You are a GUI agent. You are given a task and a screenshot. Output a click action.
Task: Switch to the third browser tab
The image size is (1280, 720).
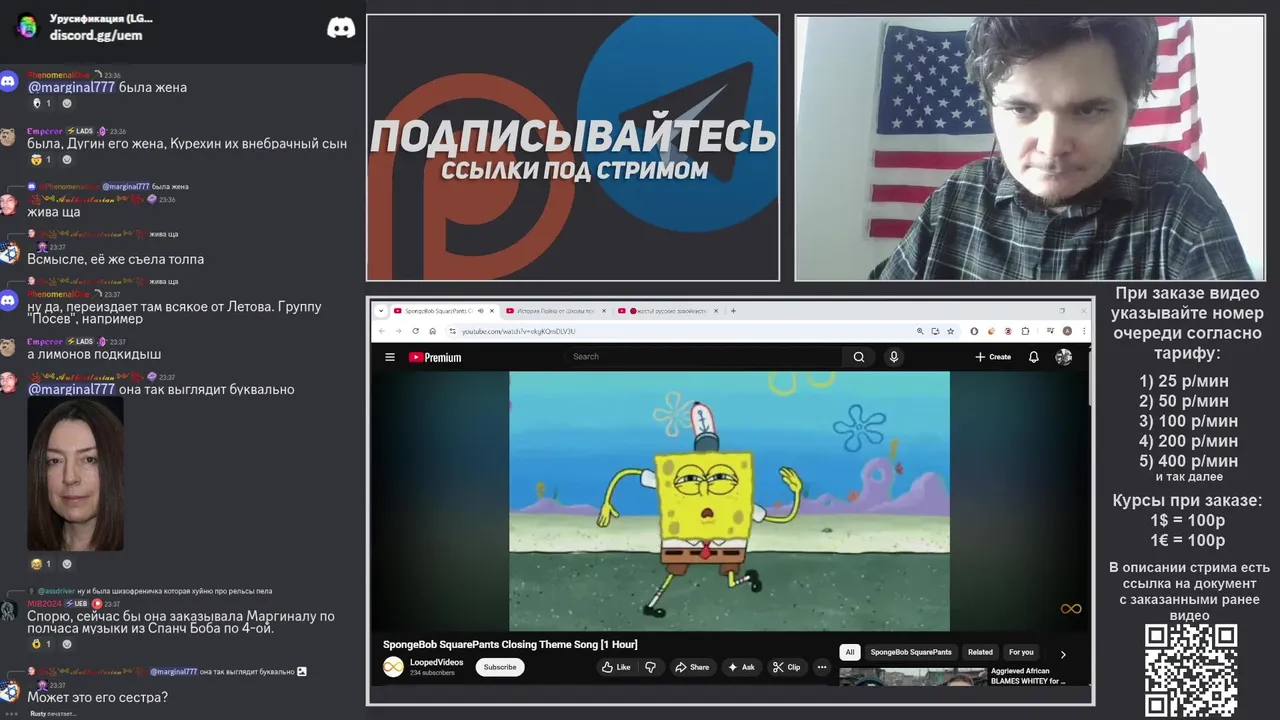coord(667,311)
